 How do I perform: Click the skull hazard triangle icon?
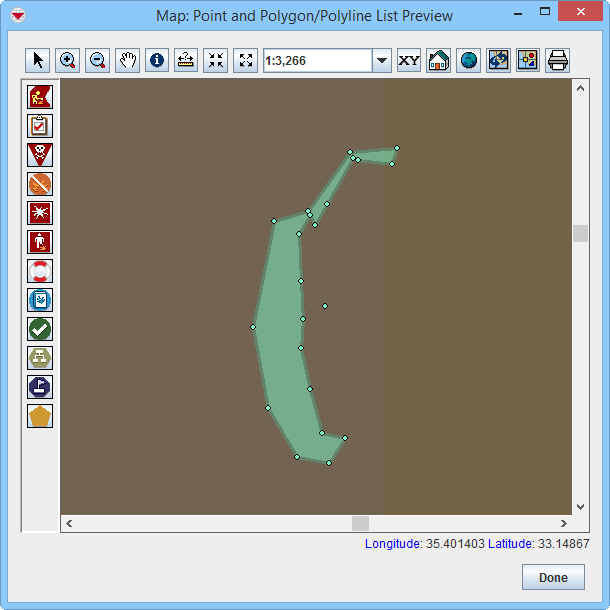(x=40, y=155)
